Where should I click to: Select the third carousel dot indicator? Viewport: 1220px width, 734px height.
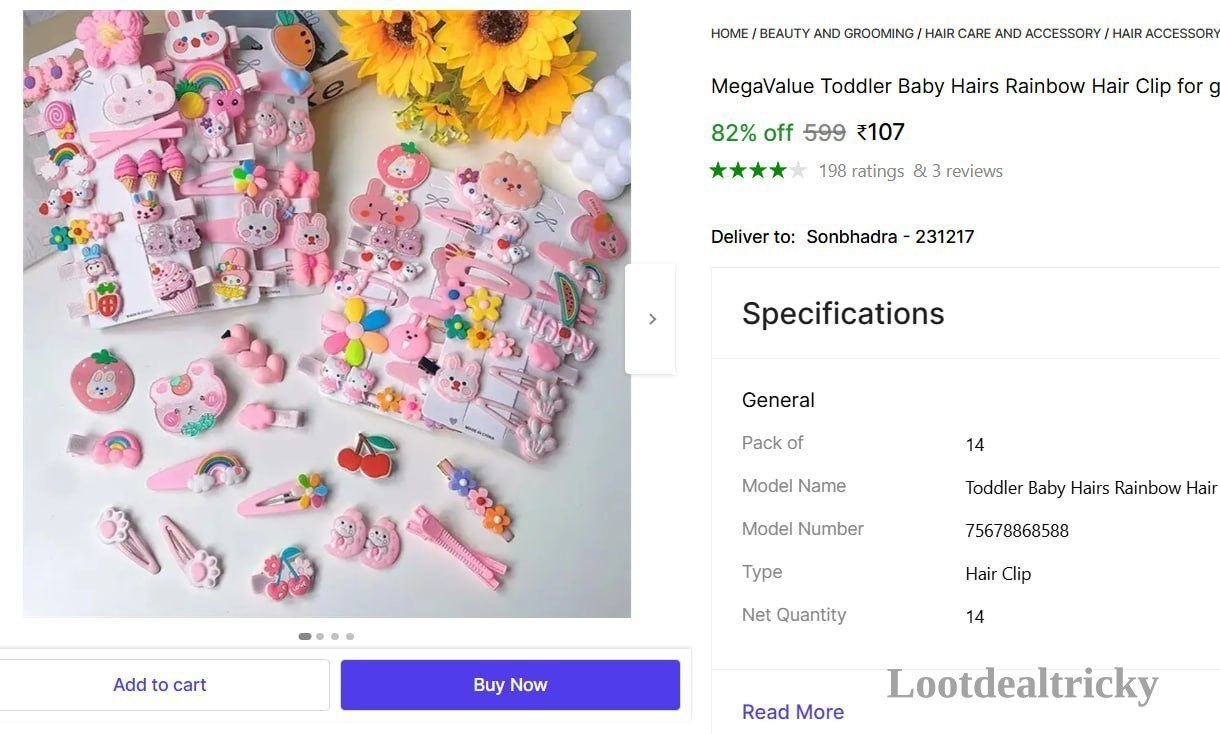335,636
